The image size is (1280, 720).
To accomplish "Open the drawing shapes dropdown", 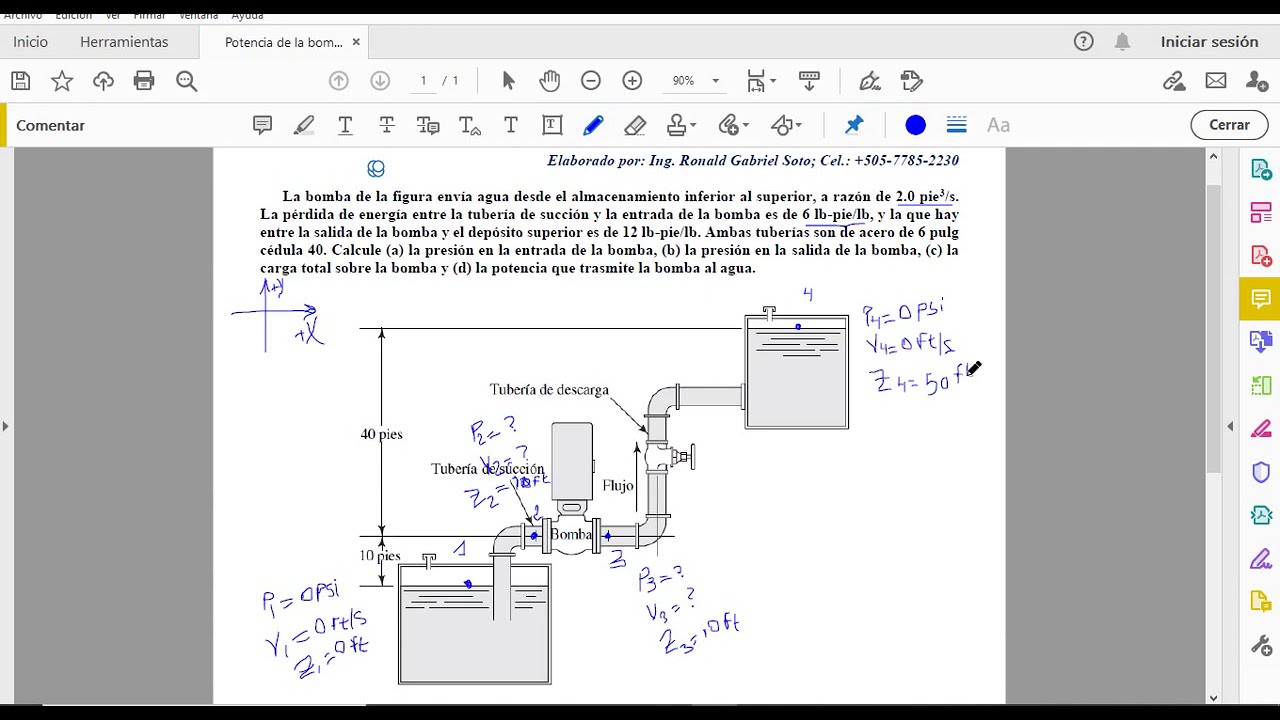I will [x=786, y=125].
